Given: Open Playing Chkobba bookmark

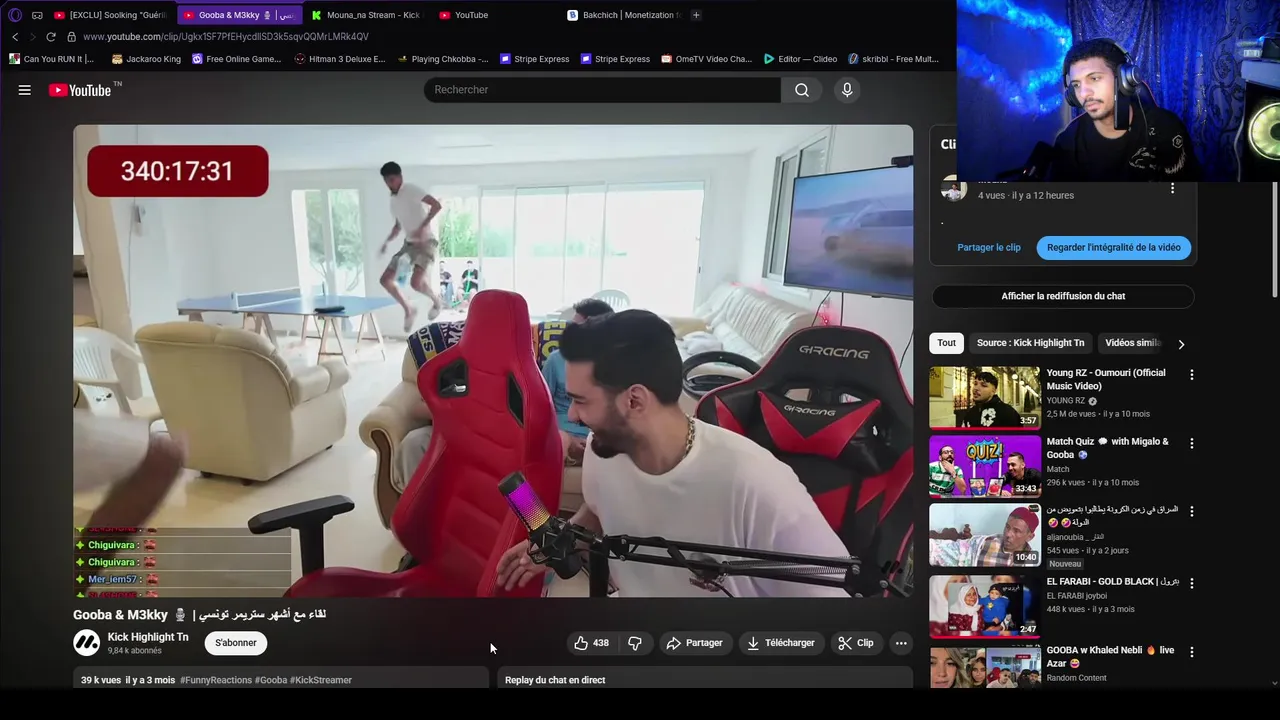Looking at the screenshot, I should tap(443, 59).
